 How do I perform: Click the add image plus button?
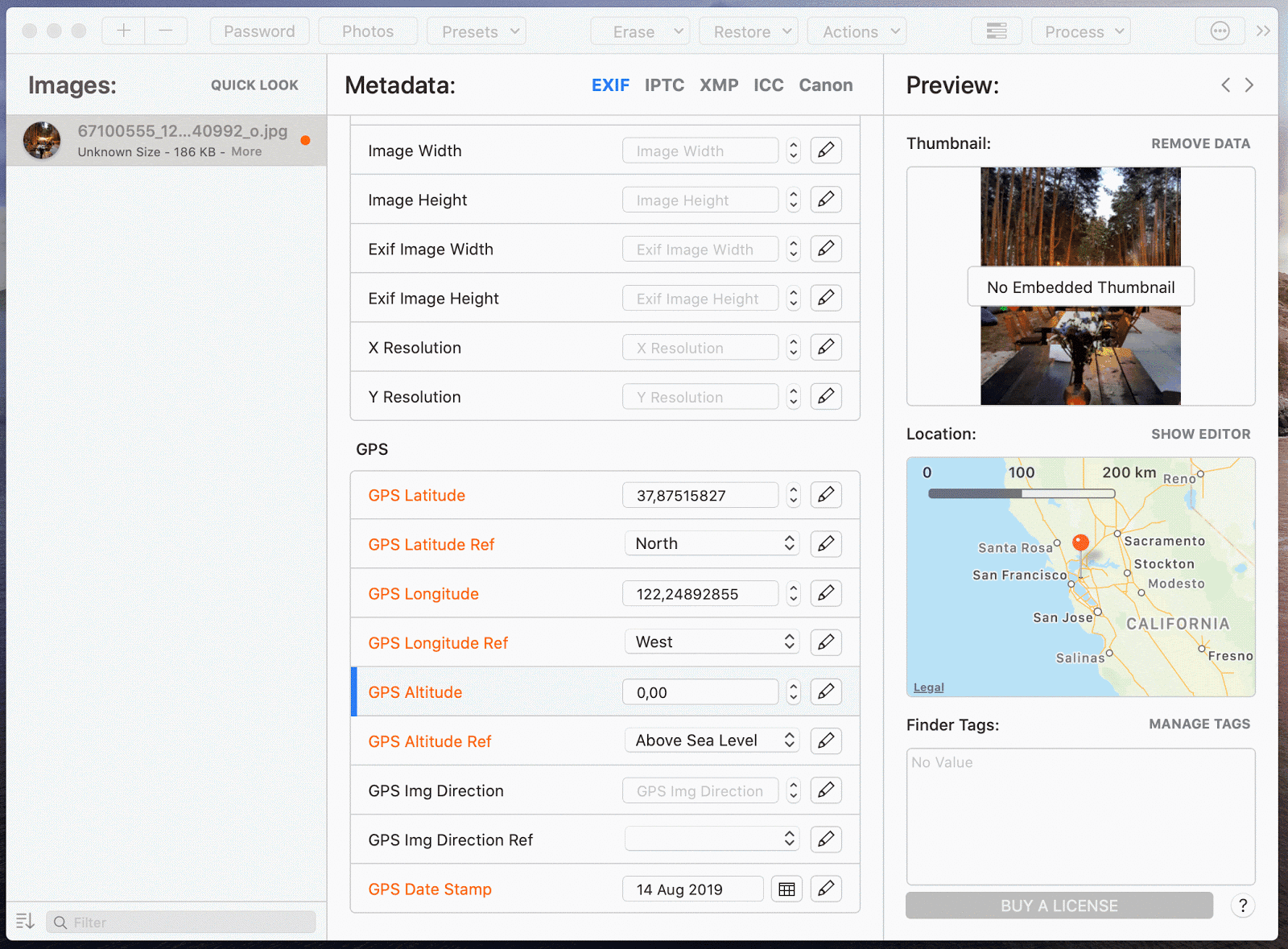pos(123,31)
